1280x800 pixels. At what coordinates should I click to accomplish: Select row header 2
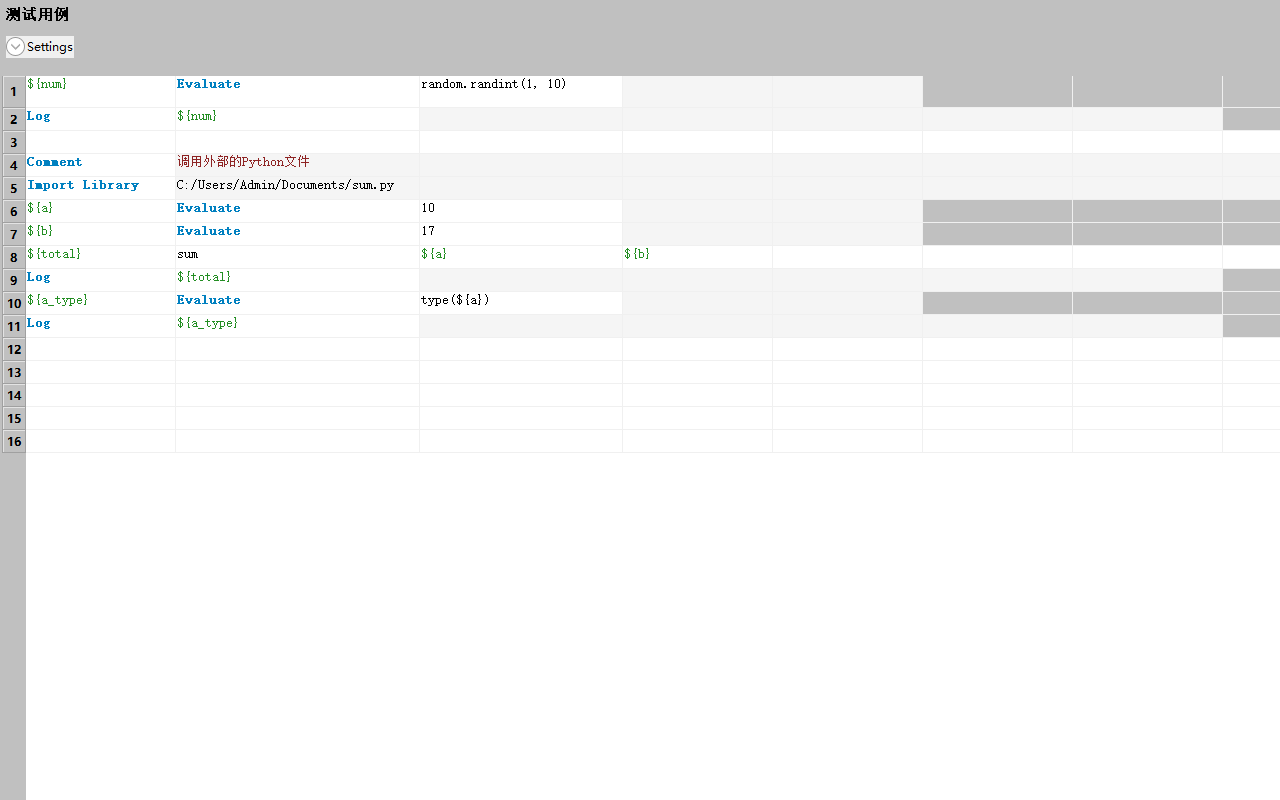14,119
